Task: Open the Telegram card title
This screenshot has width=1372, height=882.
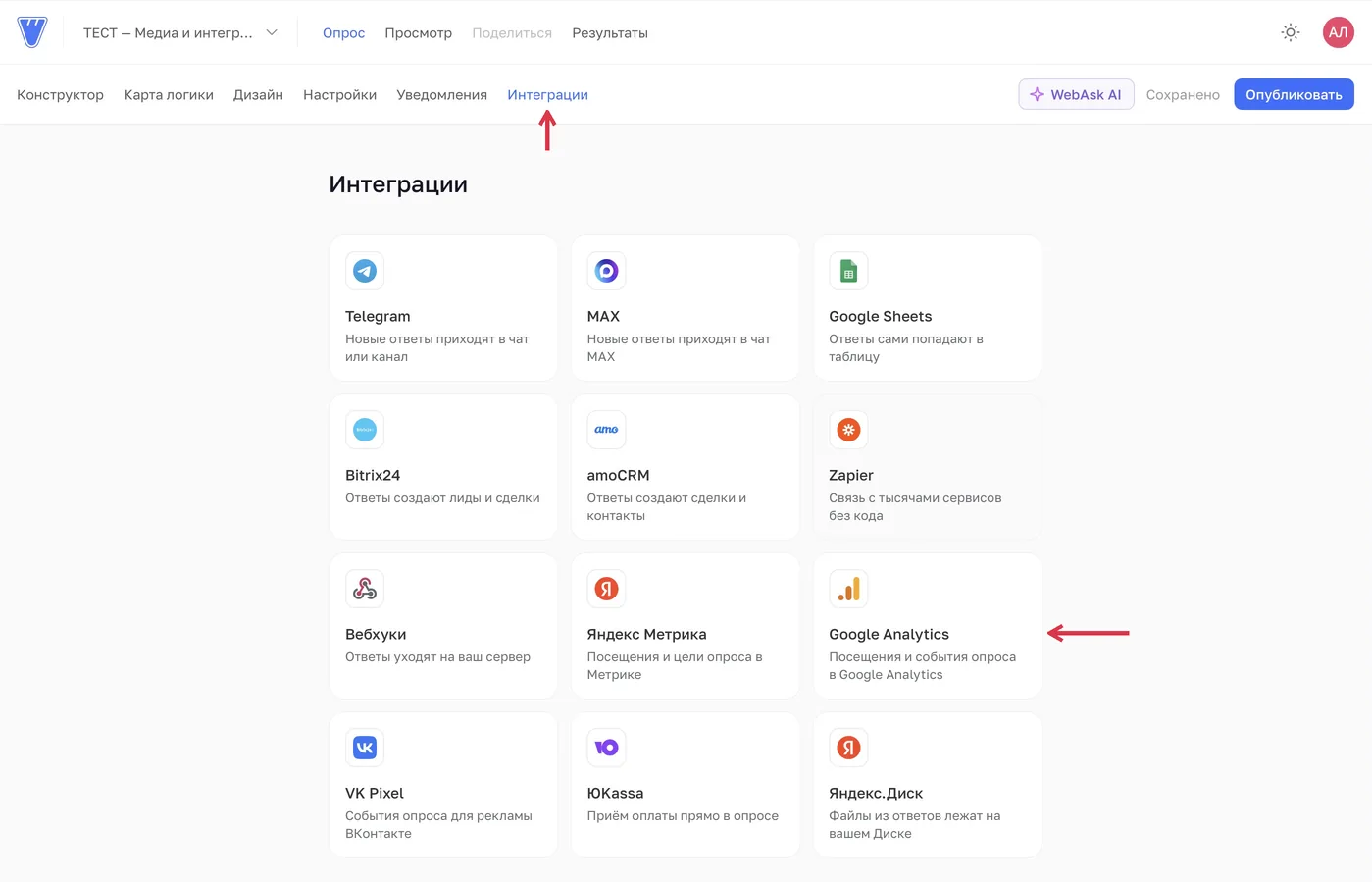Action: click(x=378, y=316)
